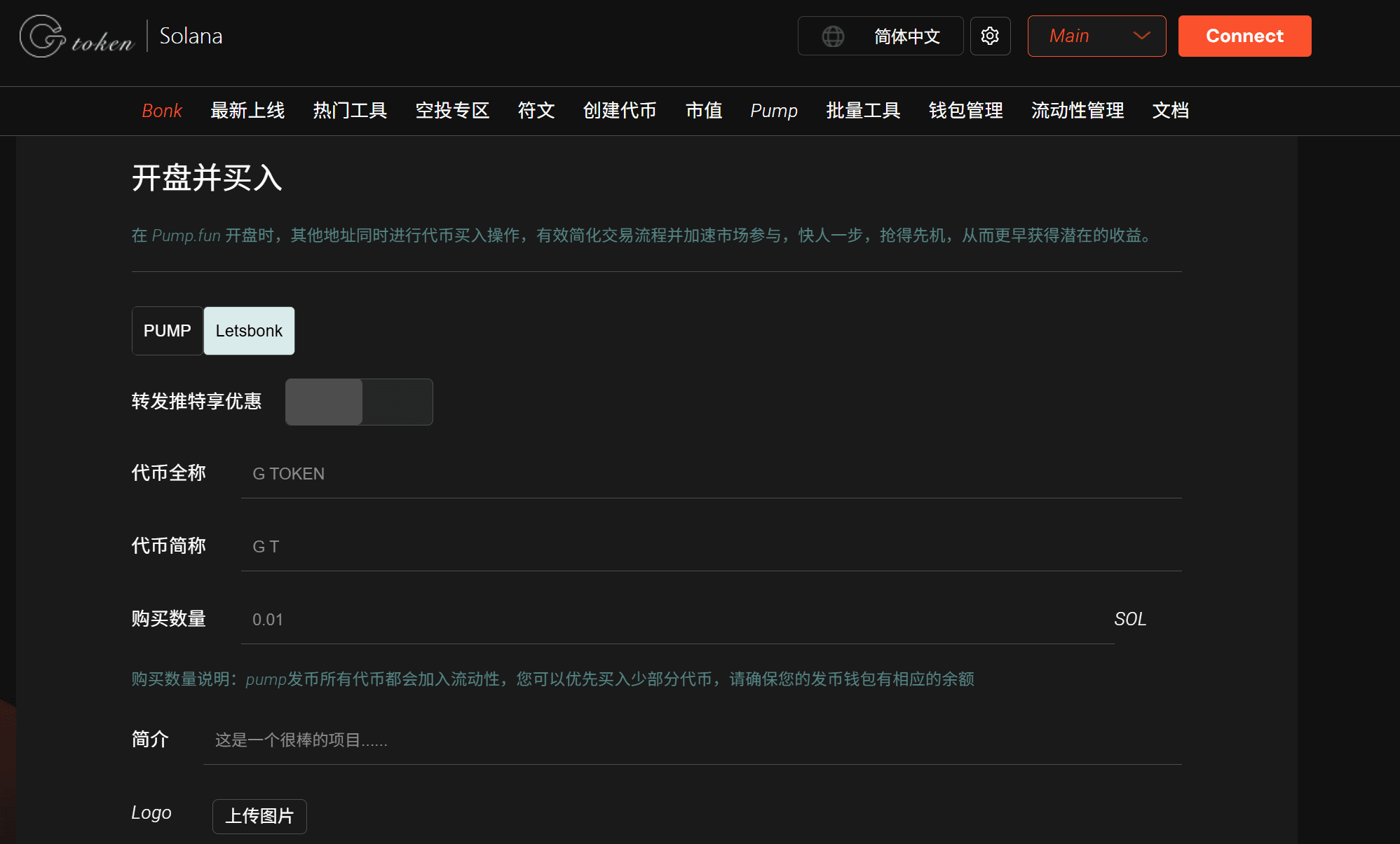Screen dimensions: 1400x844
Task: Open the 空投专区 menu
Action: [452, 111]
